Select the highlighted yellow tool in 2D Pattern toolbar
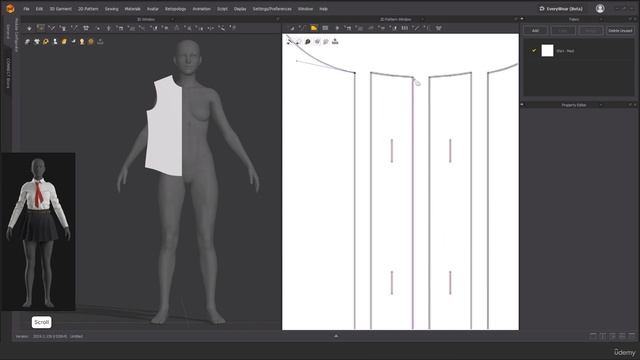Image resolution: width=640 pixels, height=360 pixels. pyautogui.click(x=314, y=28)
